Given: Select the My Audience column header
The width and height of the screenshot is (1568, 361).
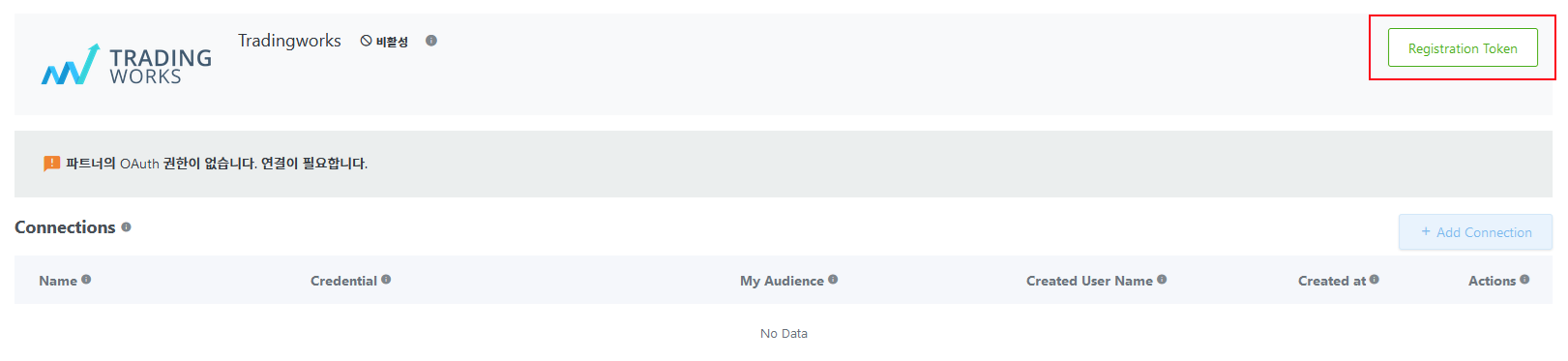Looking at the screenshot, I should [x=782, y=281].
